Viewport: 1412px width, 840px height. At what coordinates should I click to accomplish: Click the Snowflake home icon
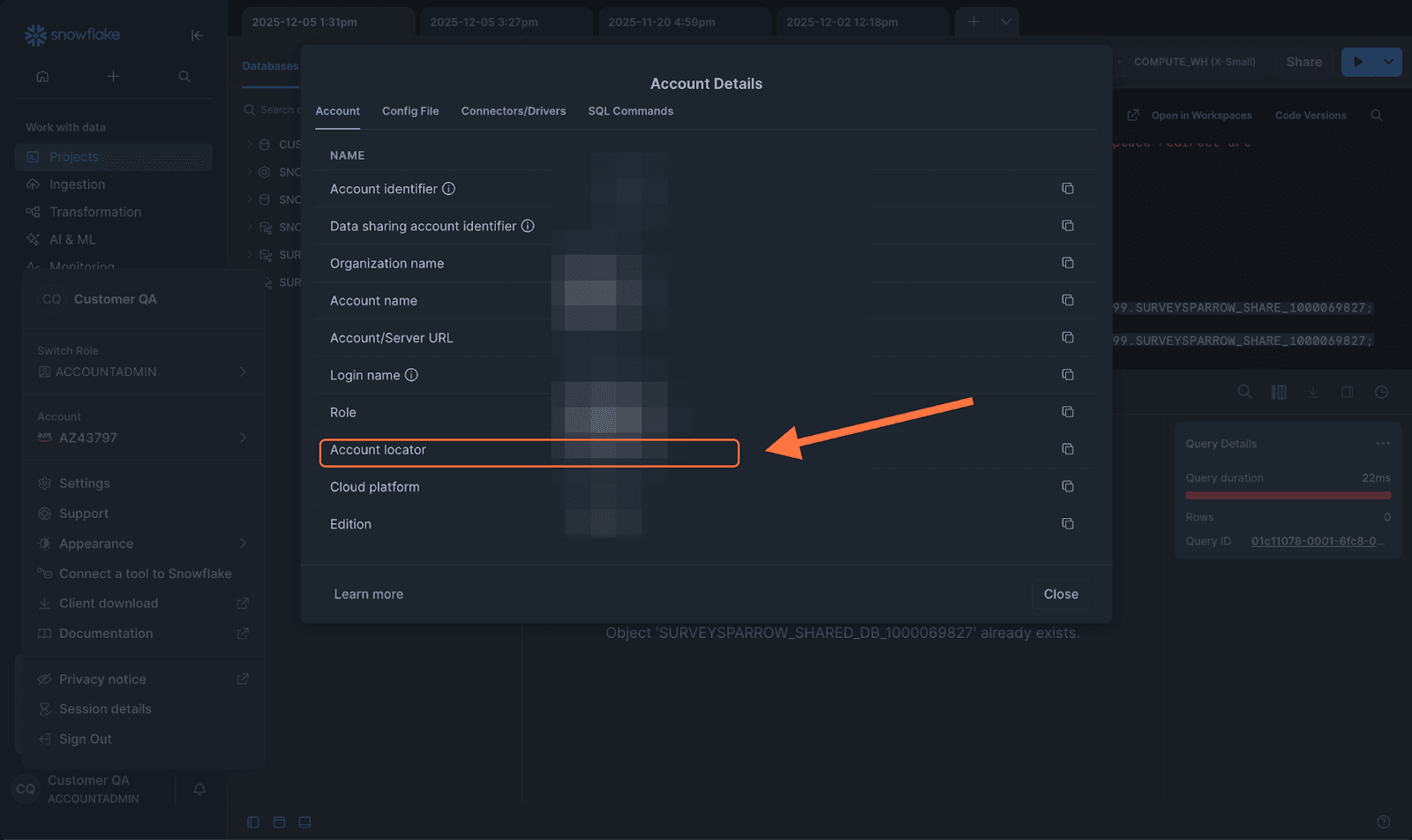(42, 77)
